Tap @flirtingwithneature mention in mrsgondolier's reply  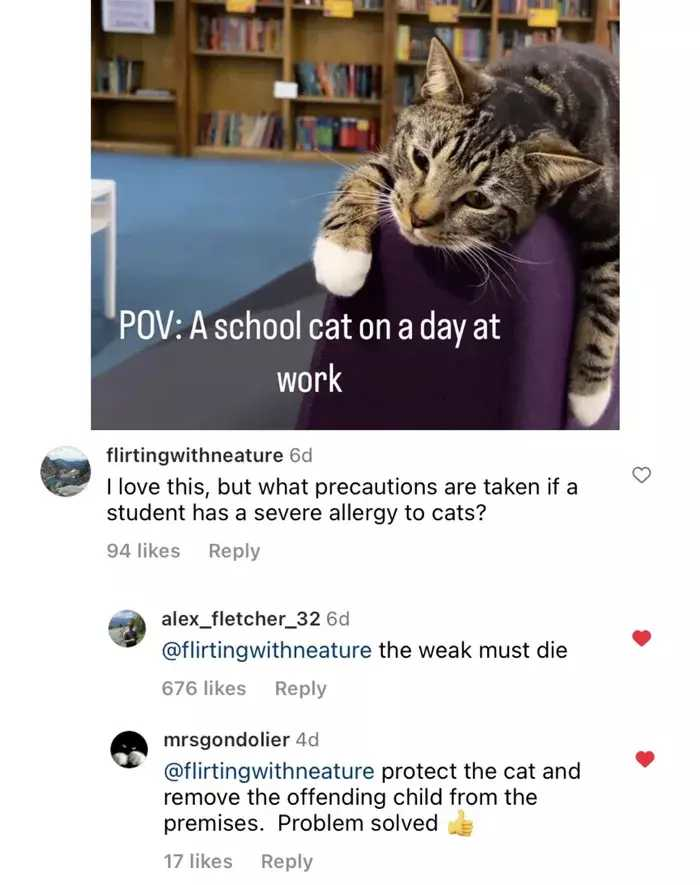click(269, 771)
